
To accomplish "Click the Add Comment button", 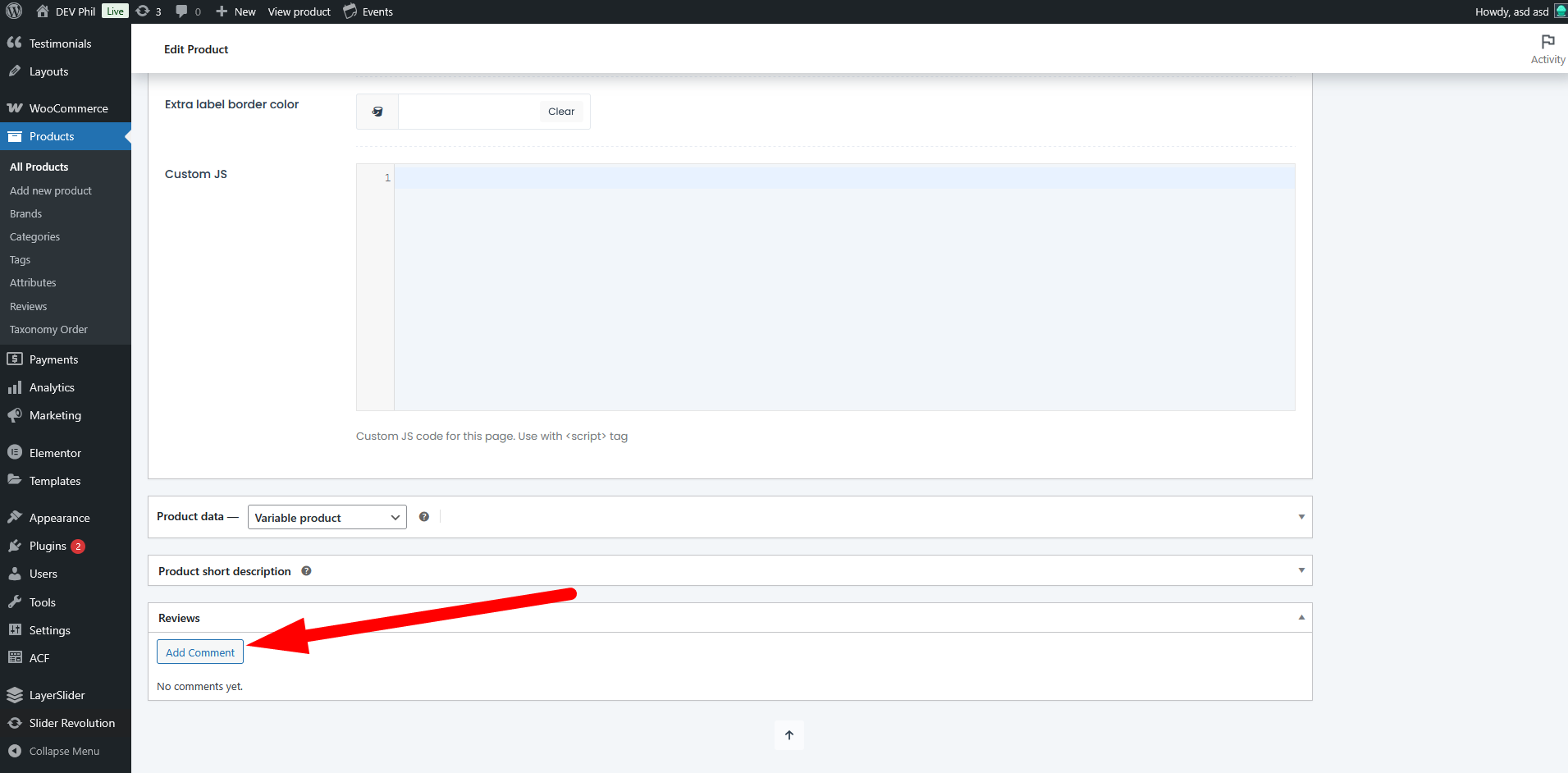I will [200, 652].
